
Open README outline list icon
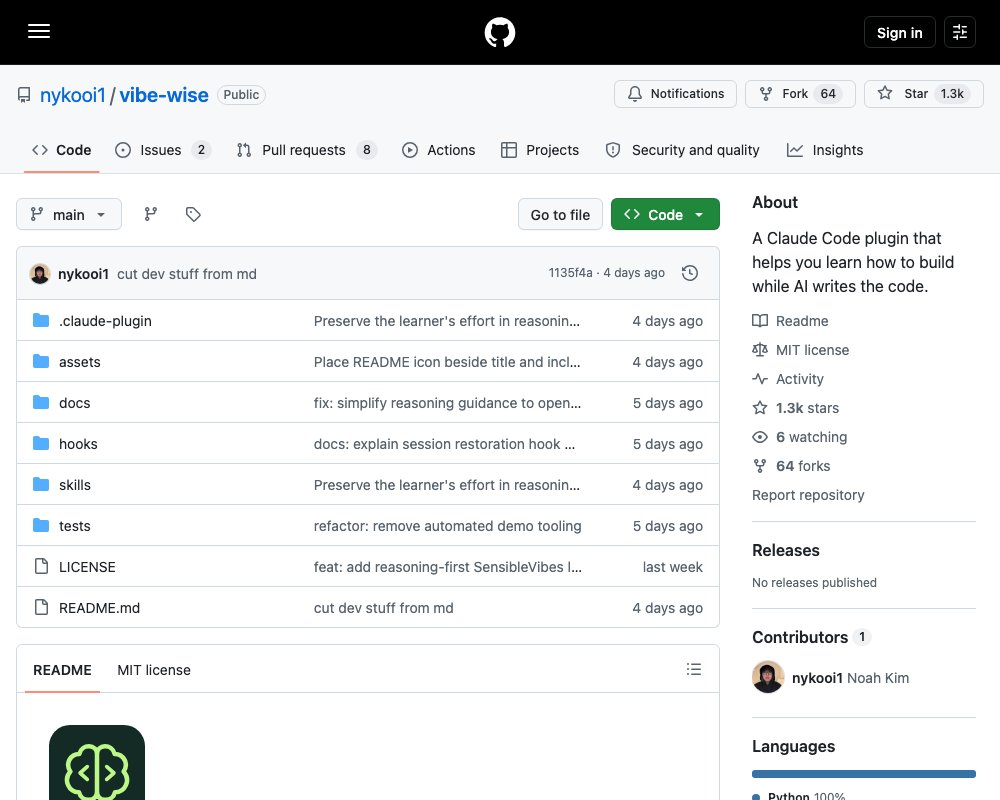pyautogui.click(x=693, y=669)
